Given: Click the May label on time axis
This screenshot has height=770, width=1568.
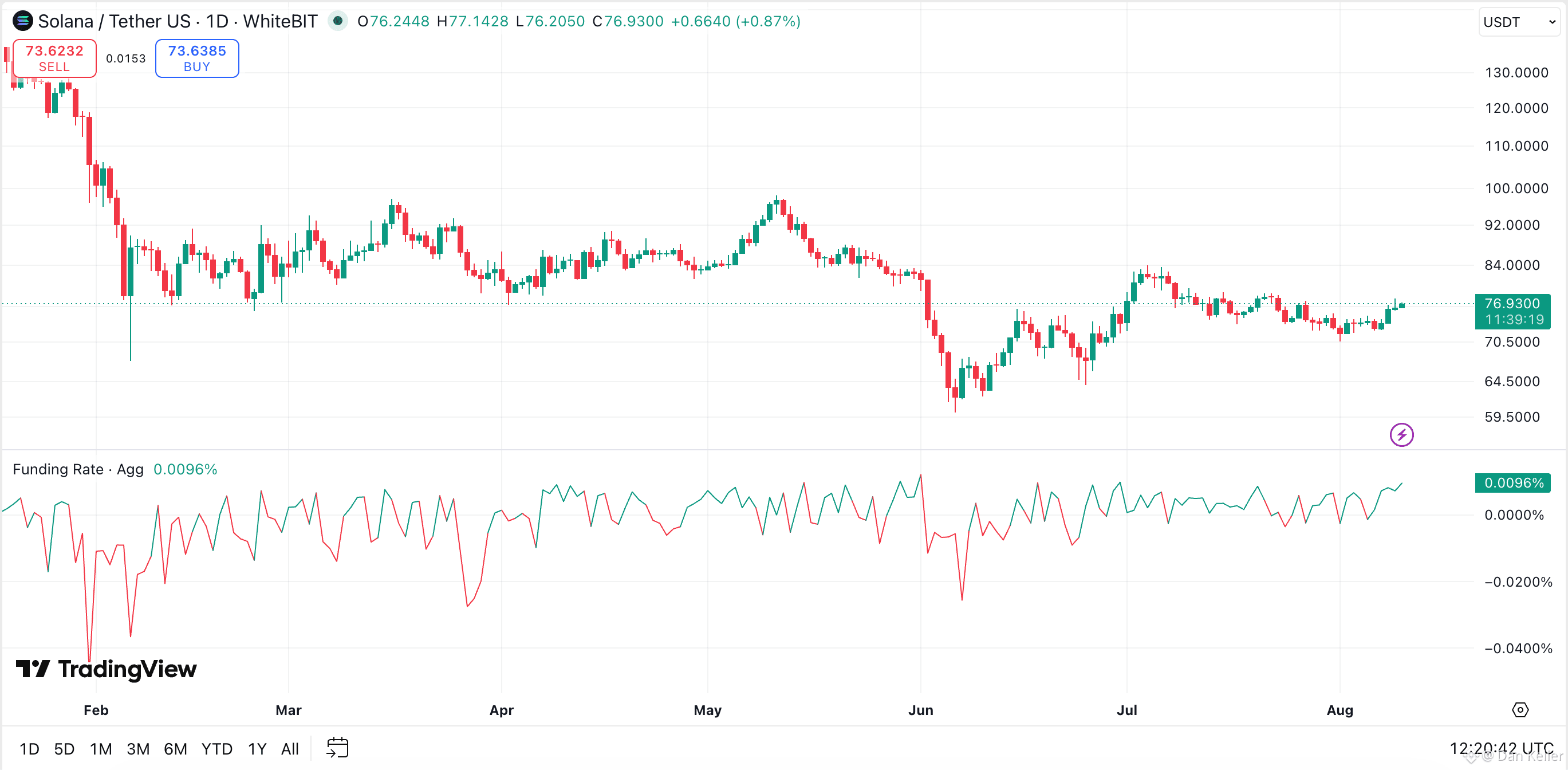Looking at the screenshot, I should point(707,710).
